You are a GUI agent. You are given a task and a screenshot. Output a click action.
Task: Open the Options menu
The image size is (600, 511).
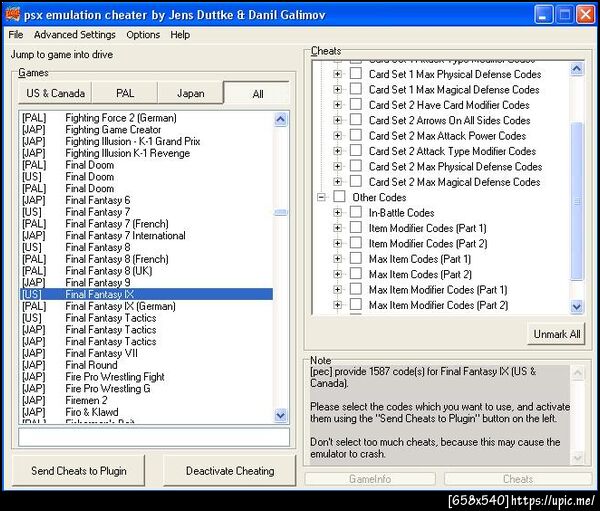coord(143,35)
